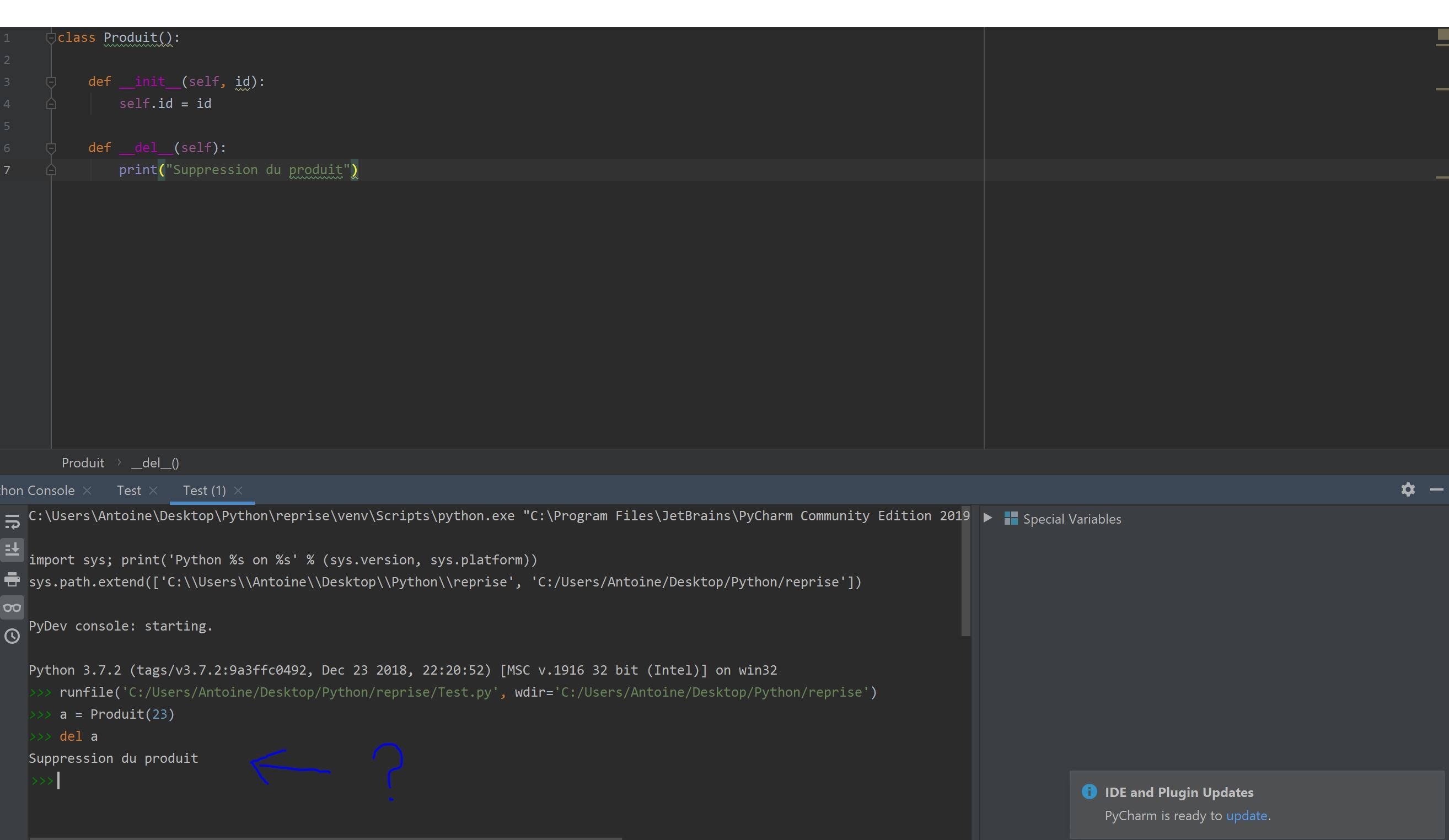Close the Python Console tab
The width and height of the screenshot is (1449, 840).
88,491
